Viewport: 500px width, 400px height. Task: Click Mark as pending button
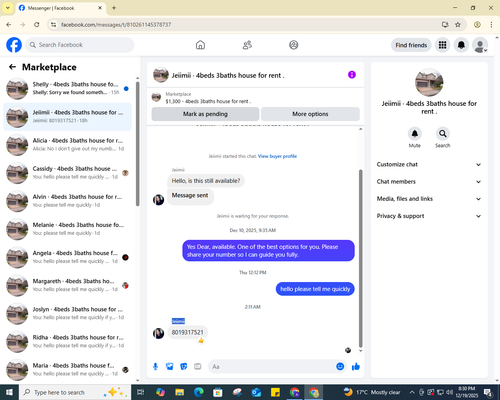[205, 114]
